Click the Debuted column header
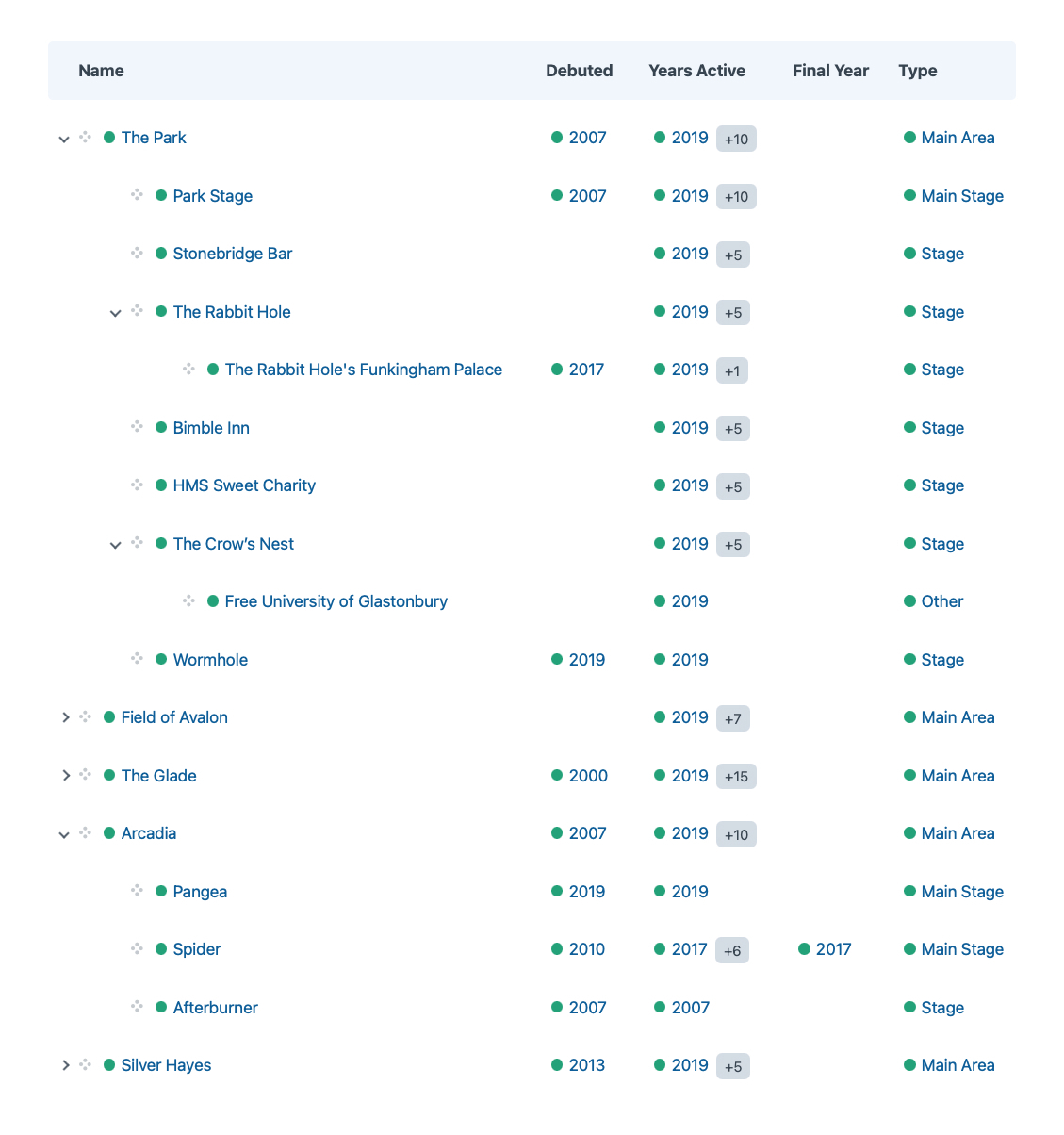Viewport: 1064px width, 1135px height. coord(580,71)
